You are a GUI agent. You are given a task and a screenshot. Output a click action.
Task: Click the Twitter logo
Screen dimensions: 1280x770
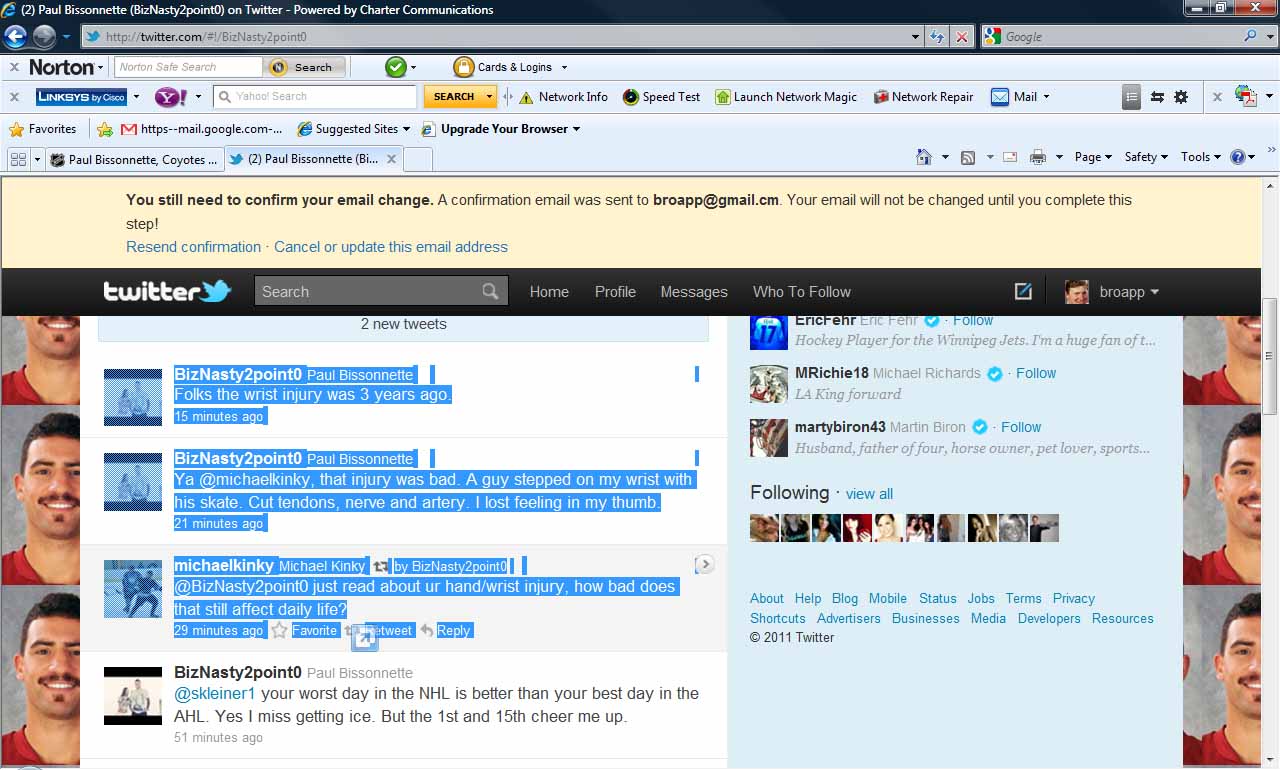pos(167,291)
